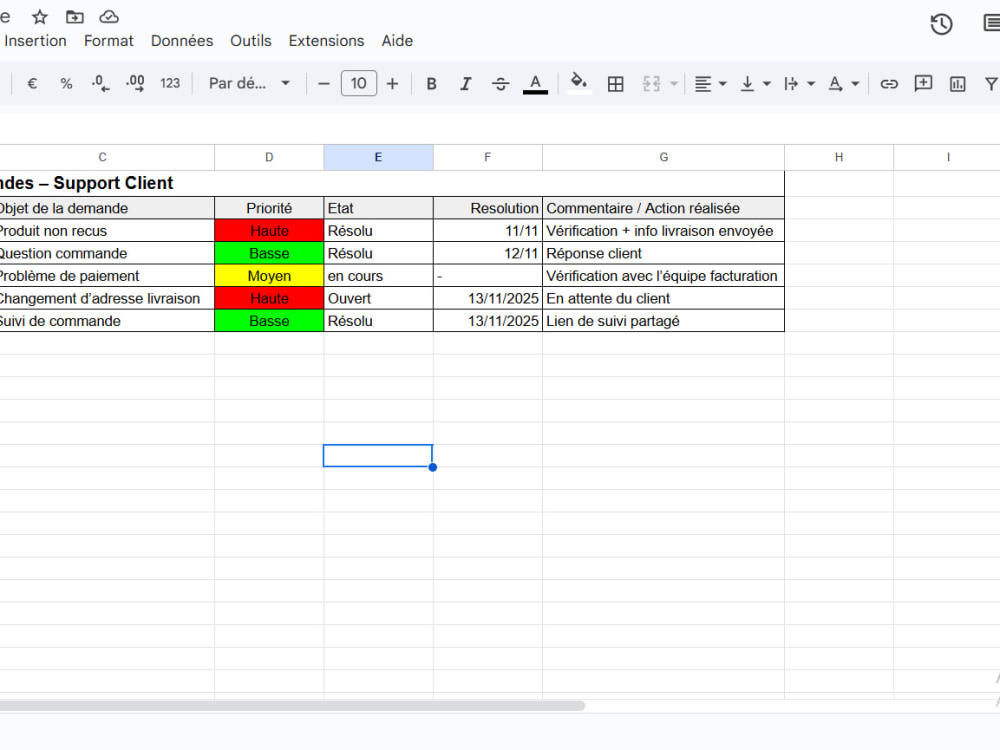Insert a comment

(923, 84)
